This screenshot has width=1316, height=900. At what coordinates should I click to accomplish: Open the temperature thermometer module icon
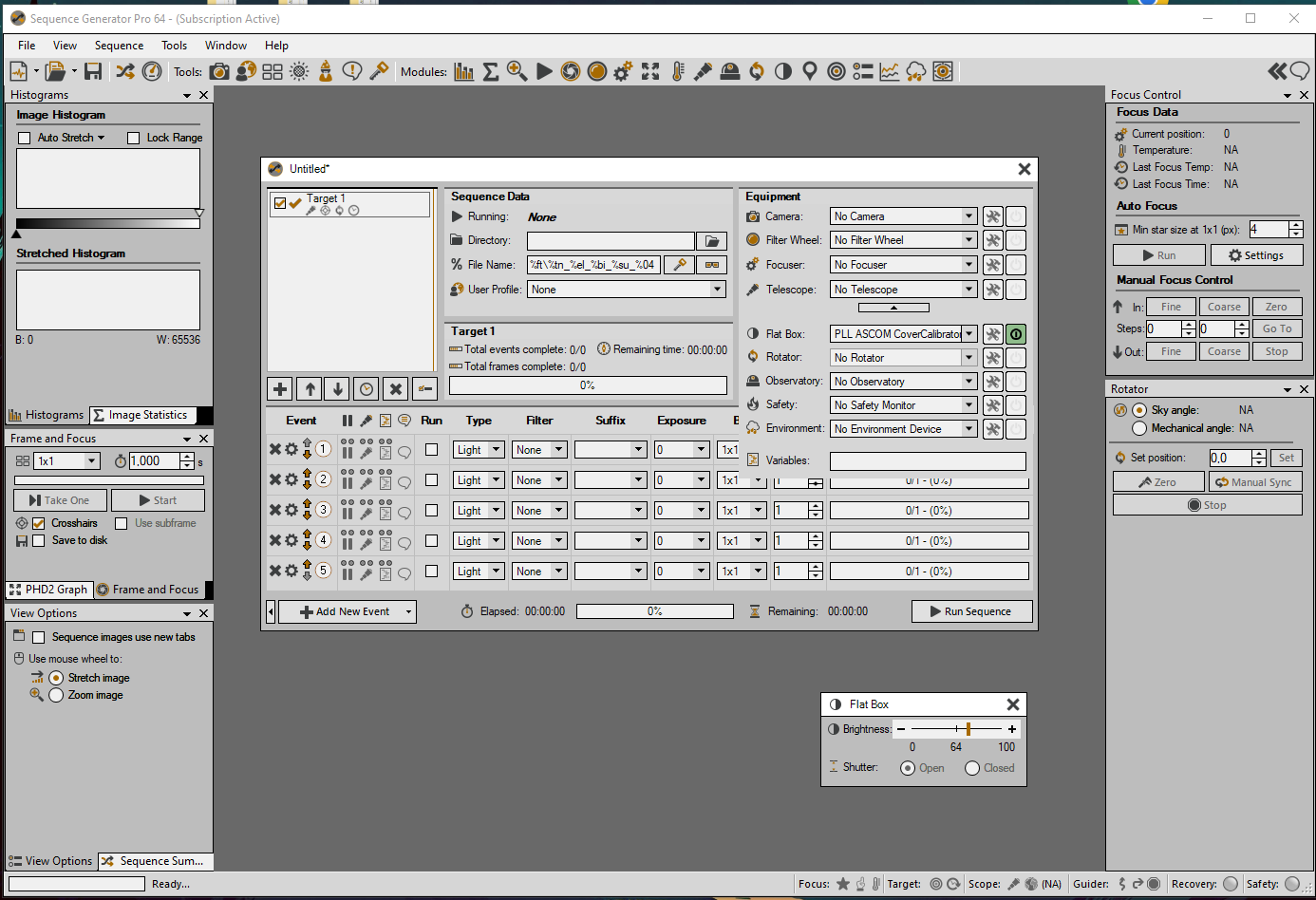click(677, 71)
